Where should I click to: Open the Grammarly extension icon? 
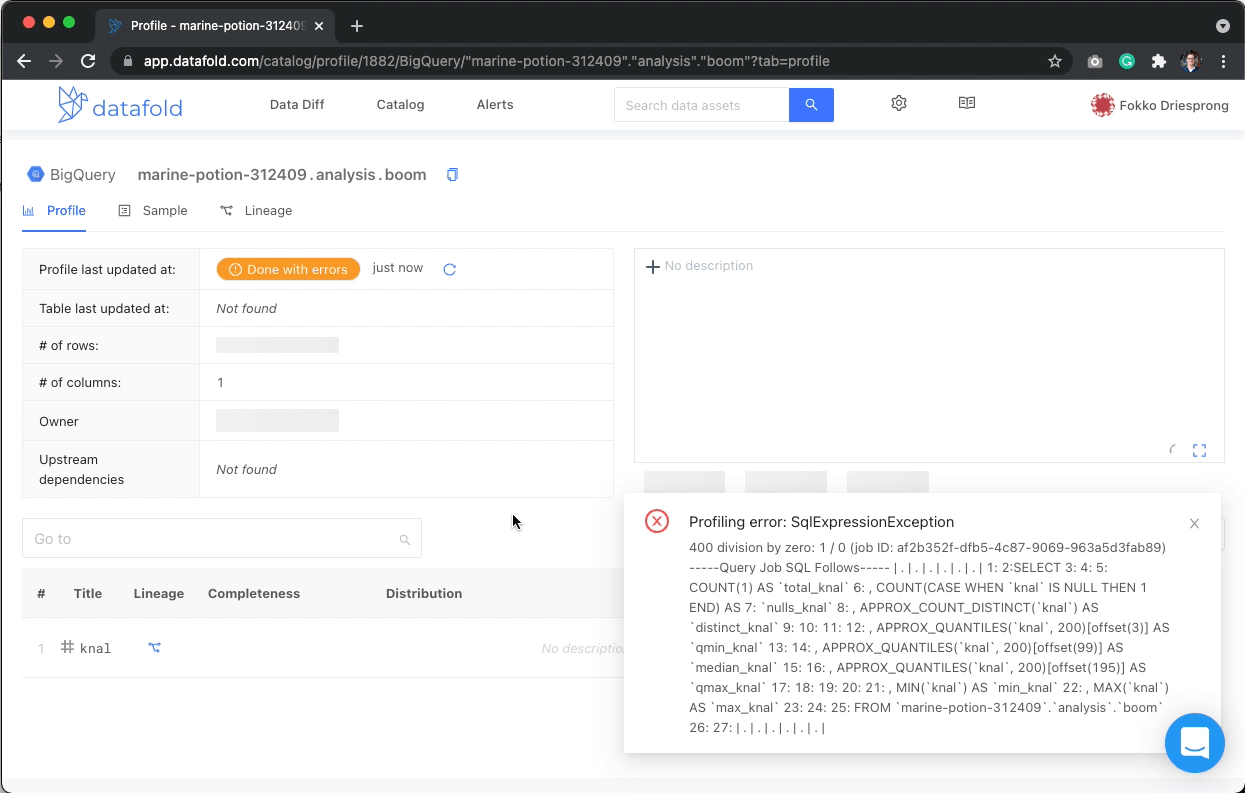pos(1127,61)
